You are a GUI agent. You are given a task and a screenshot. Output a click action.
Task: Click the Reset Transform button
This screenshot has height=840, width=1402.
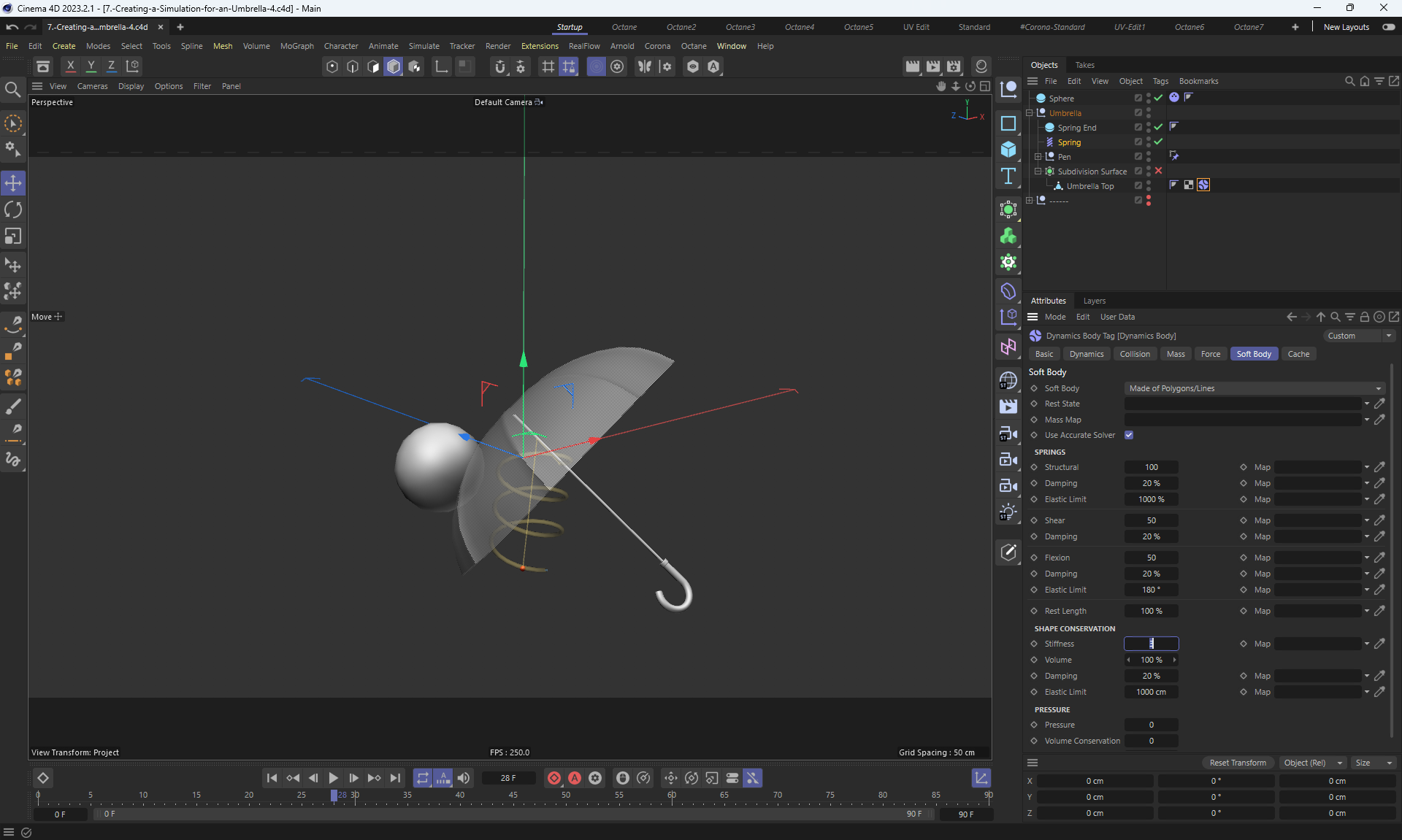[1238, 763]
